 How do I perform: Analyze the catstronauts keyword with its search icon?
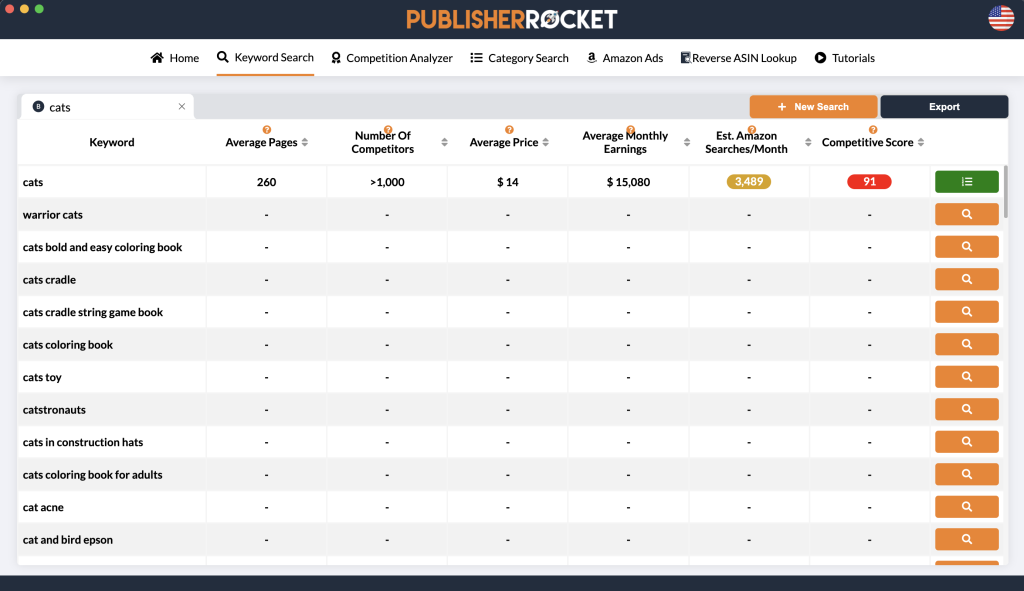966,409
